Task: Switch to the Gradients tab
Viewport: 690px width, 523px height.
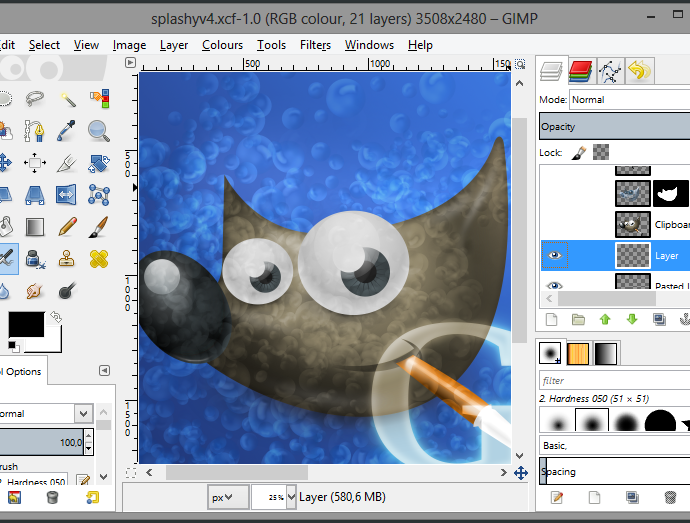Action: (x=606, y=354)
